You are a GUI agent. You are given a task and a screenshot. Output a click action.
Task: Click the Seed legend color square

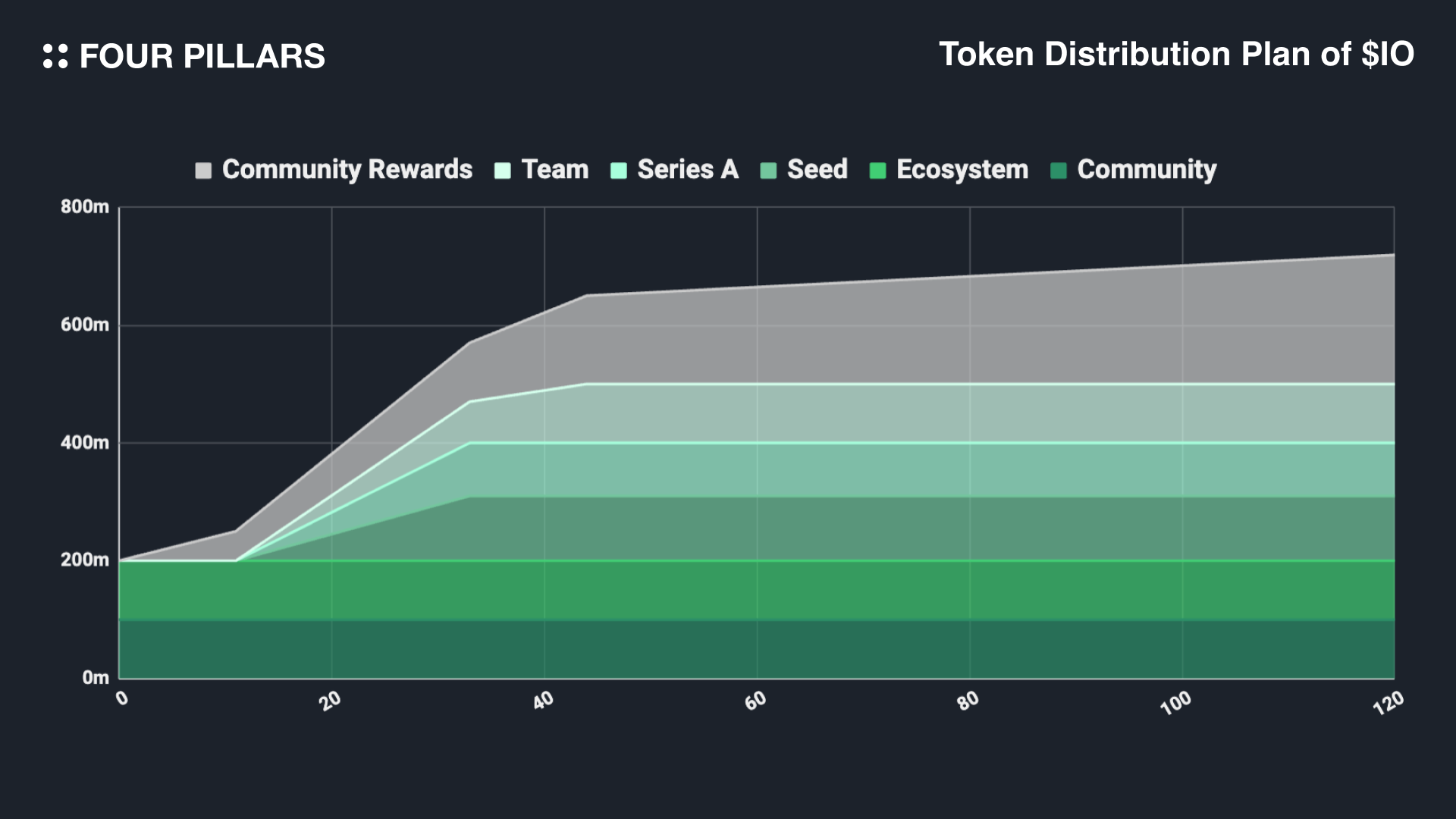768,170
